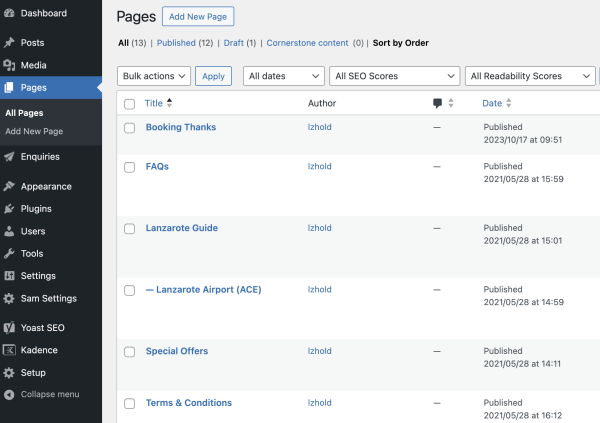This screenshot has height=423, width=600.
Task: Click the Plugins plug icon
Action: click(9, 209)
